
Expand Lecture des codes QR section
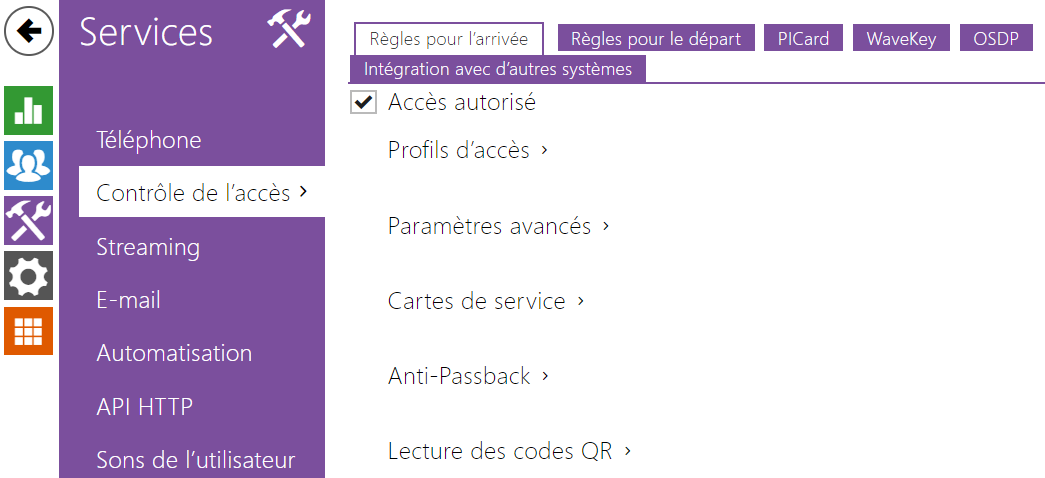pos(509,451)
